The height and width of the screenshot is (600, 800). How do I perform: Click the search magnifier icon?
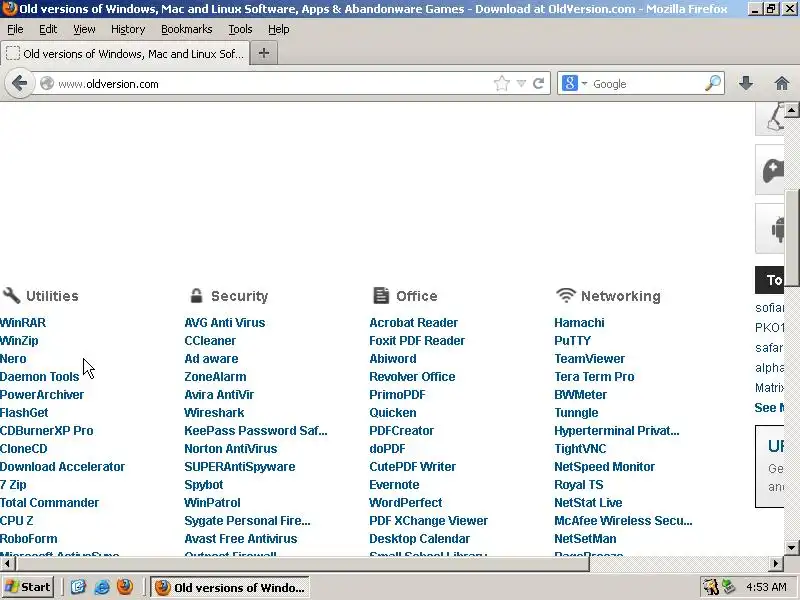[x=713, y=83]
